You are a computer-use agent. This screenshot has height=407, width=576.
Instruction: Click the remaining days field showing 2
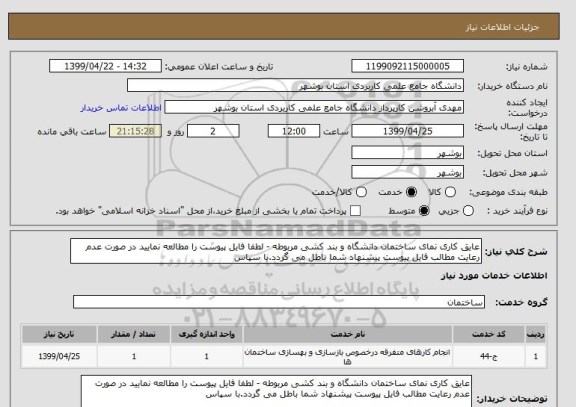pyautogui.click(x=213, y=131)
